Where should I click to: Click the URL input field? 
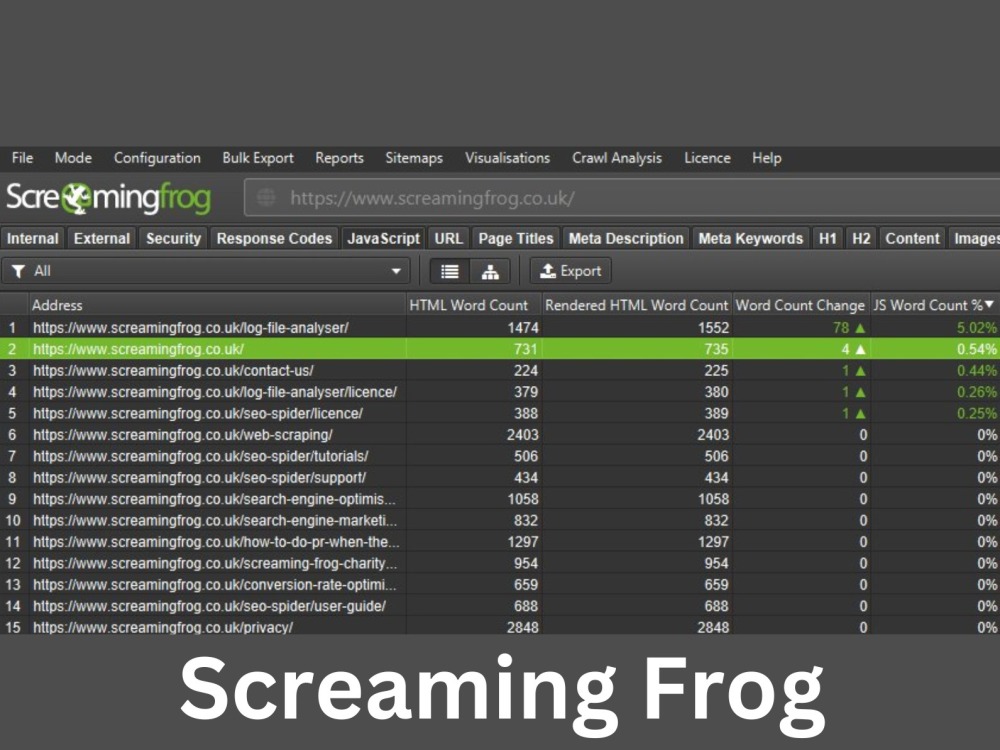pyautogui.click(x=622, y=198)
